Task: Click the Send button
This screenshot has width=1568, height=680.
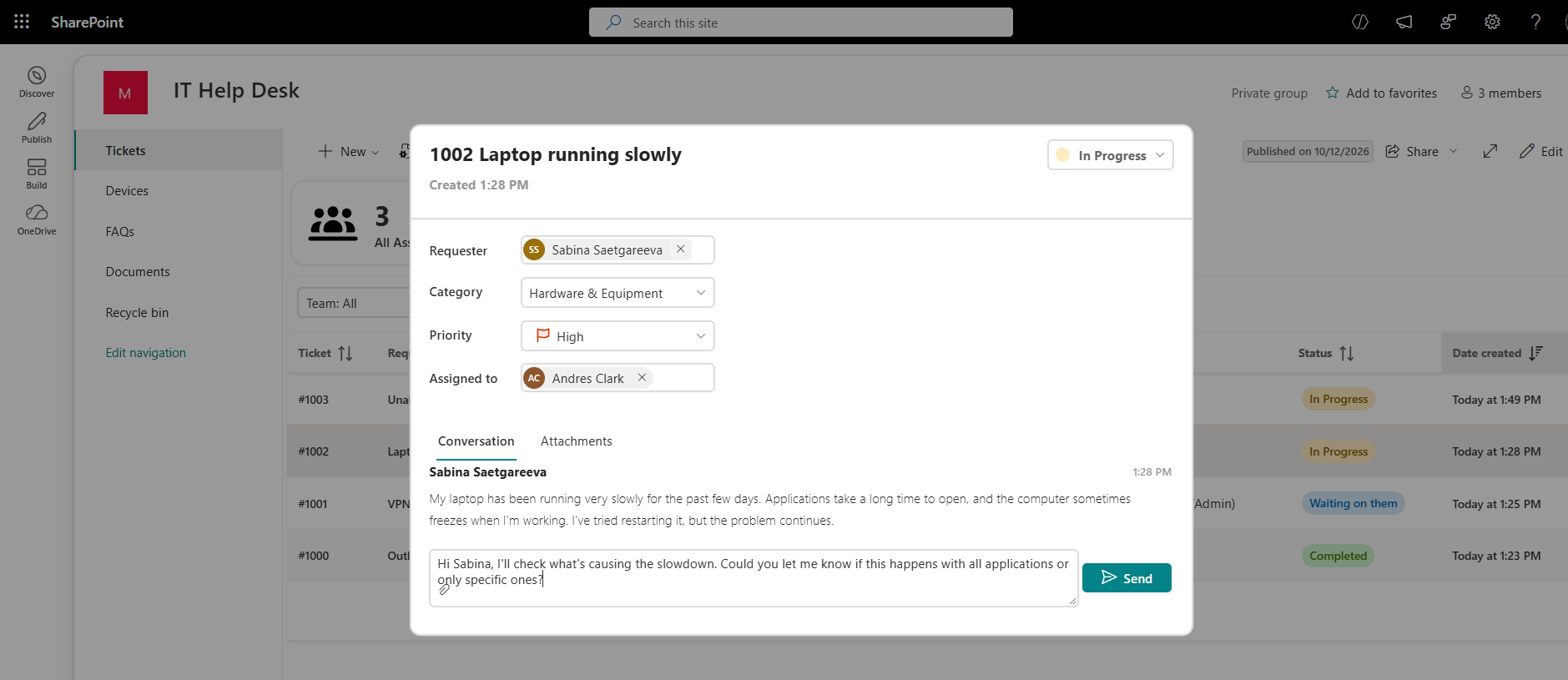Action: tap(1127, 578)
